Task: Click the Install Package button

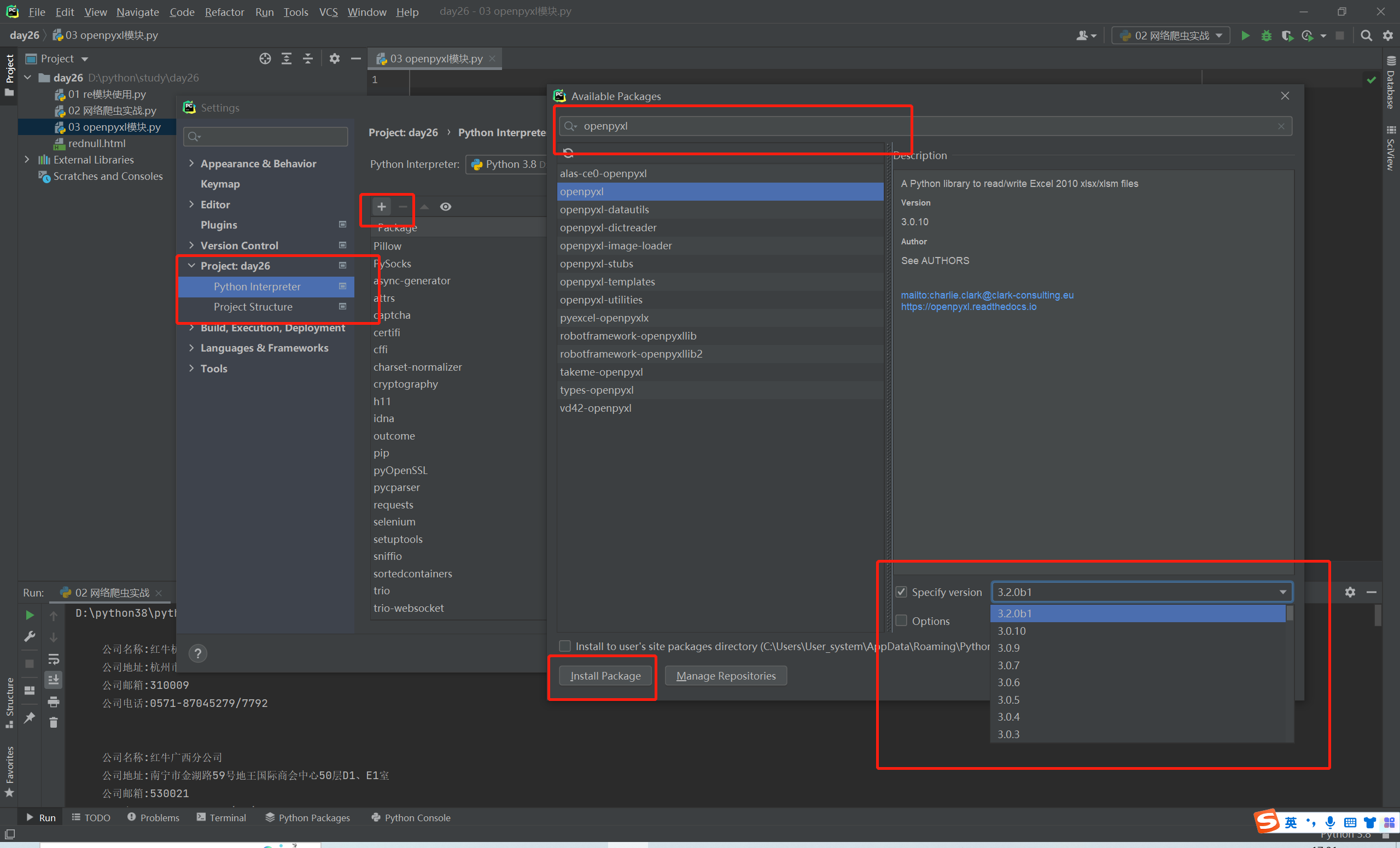Action: (605, 676)
